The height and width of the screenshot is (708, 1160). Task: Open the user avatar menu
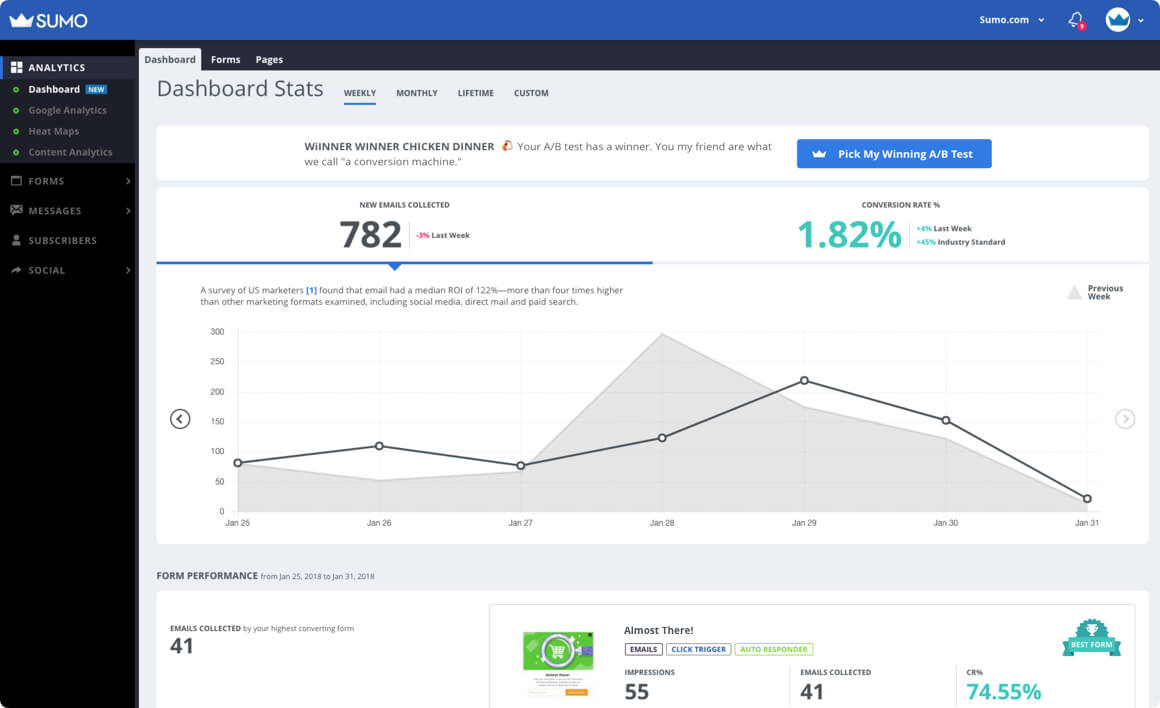click(1119, 19)
